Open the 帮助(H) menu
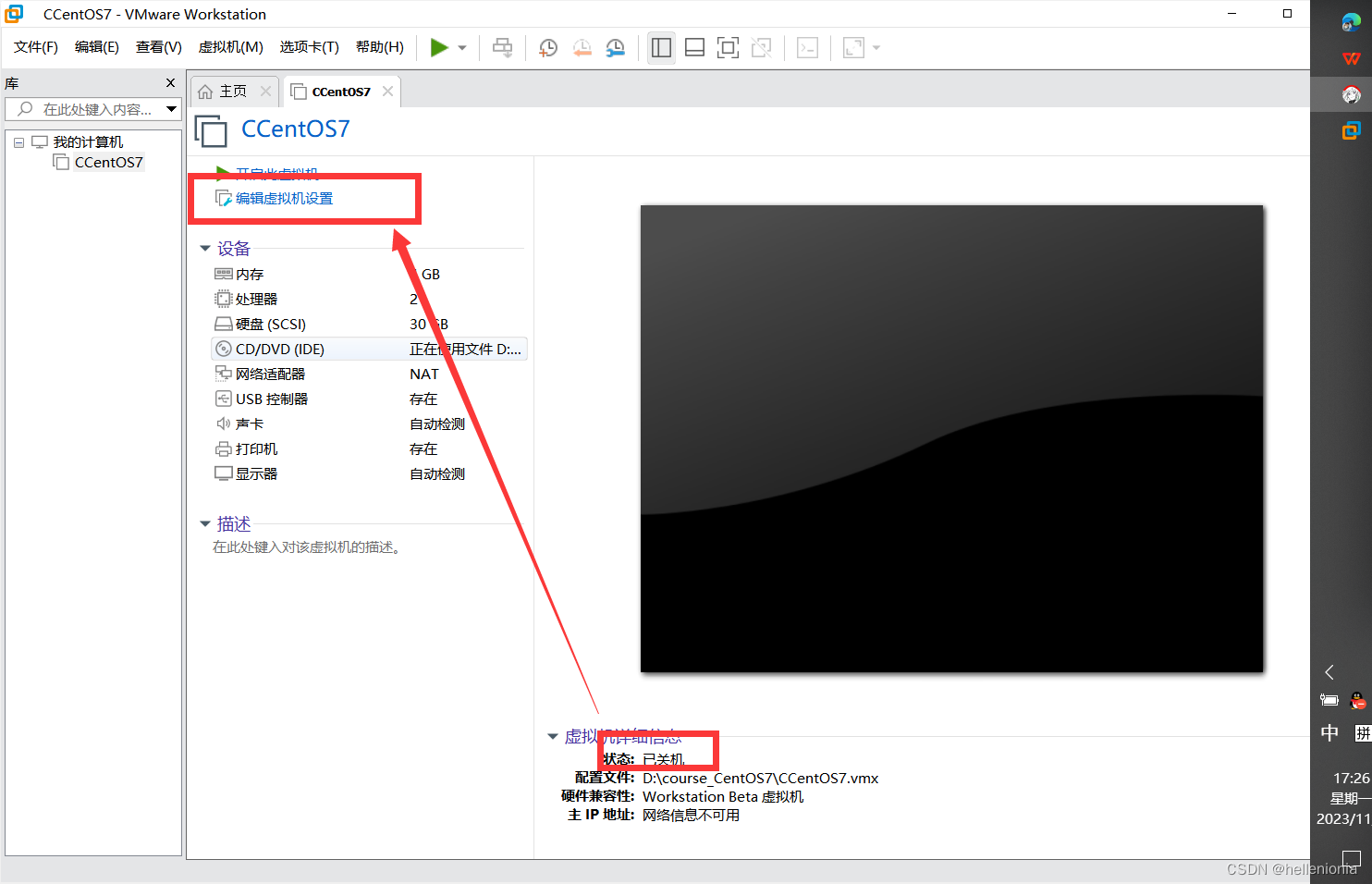Screen dimensions: 1372x884 [x=380, y=47]
